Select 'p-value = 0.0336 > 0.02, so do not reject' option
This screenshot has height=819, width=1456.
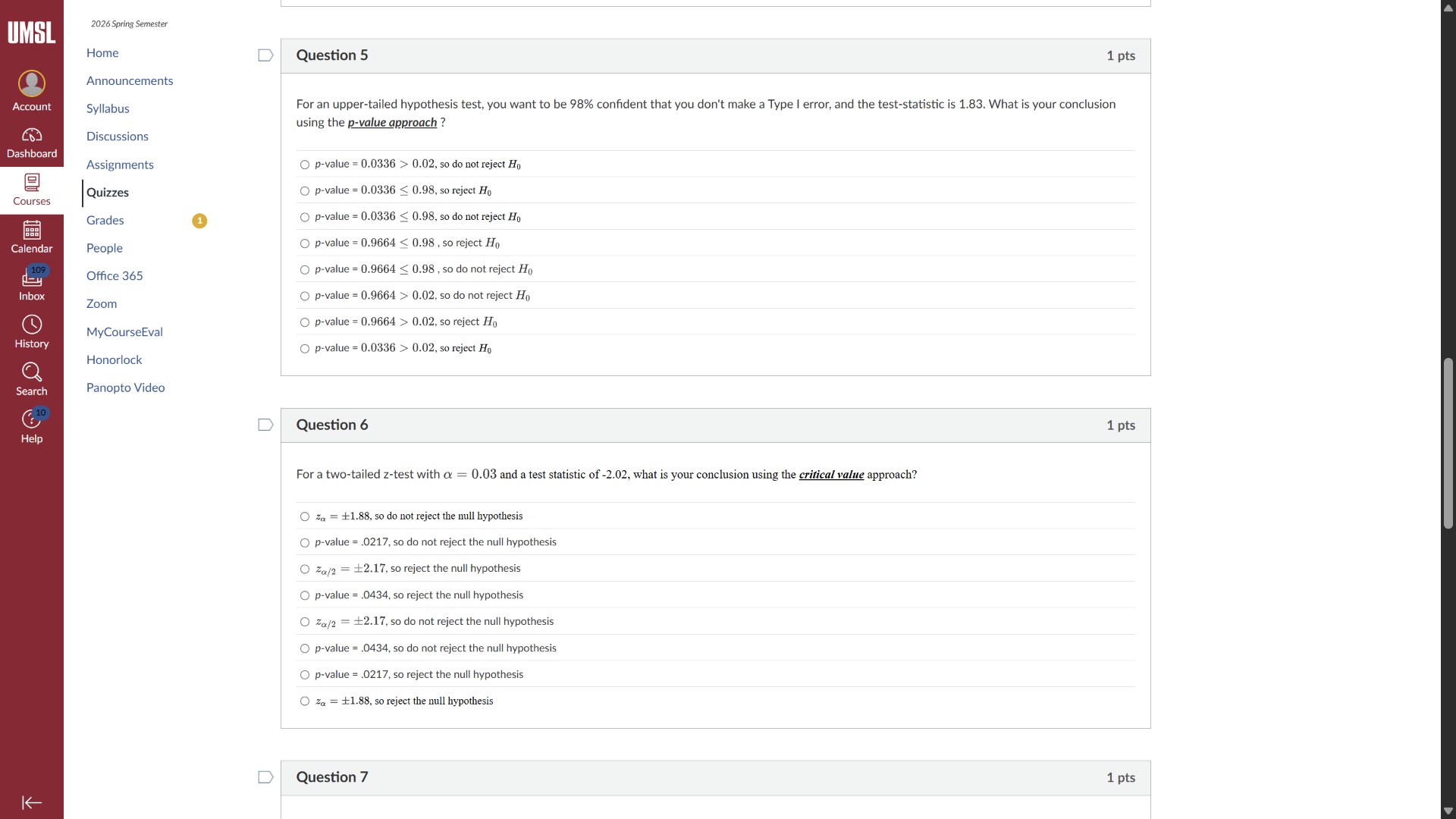[x=305, y=165]
